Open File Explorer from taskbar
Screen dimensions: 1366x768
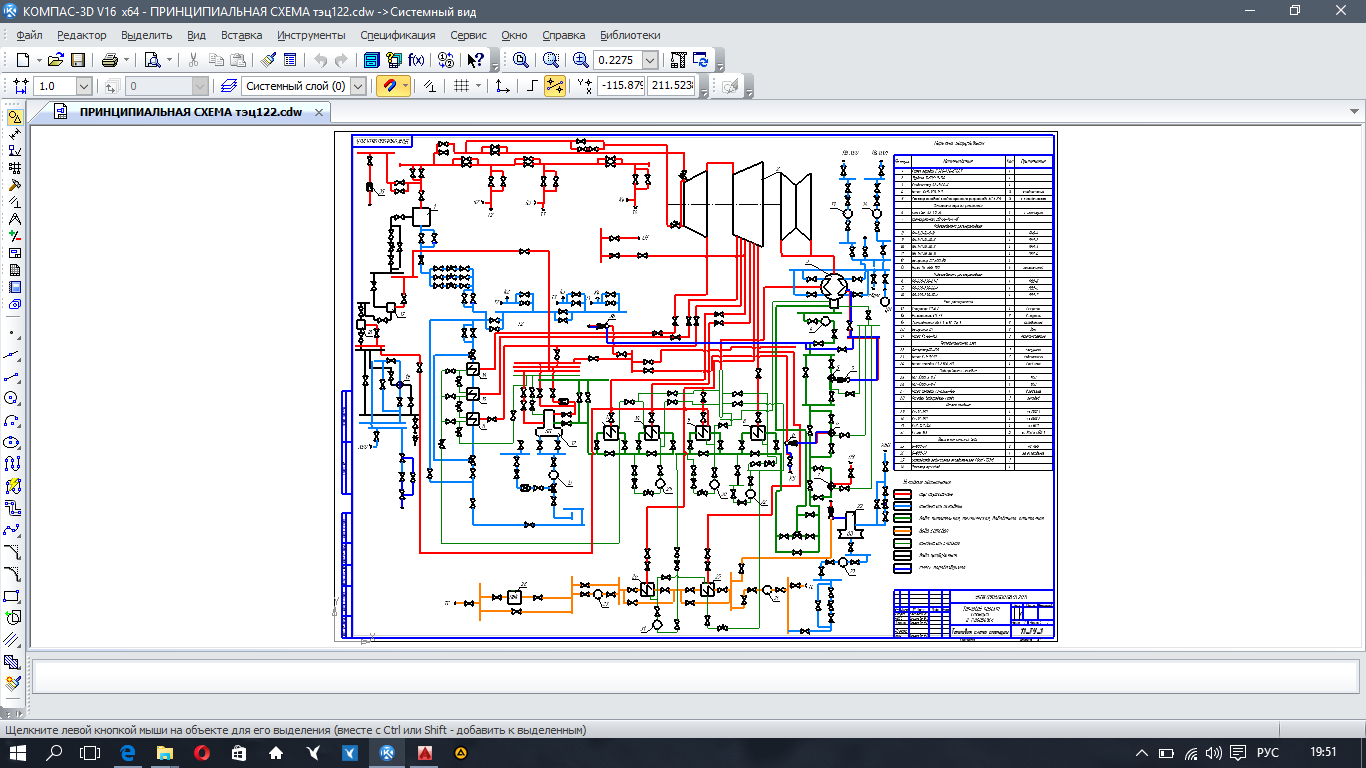165,752
